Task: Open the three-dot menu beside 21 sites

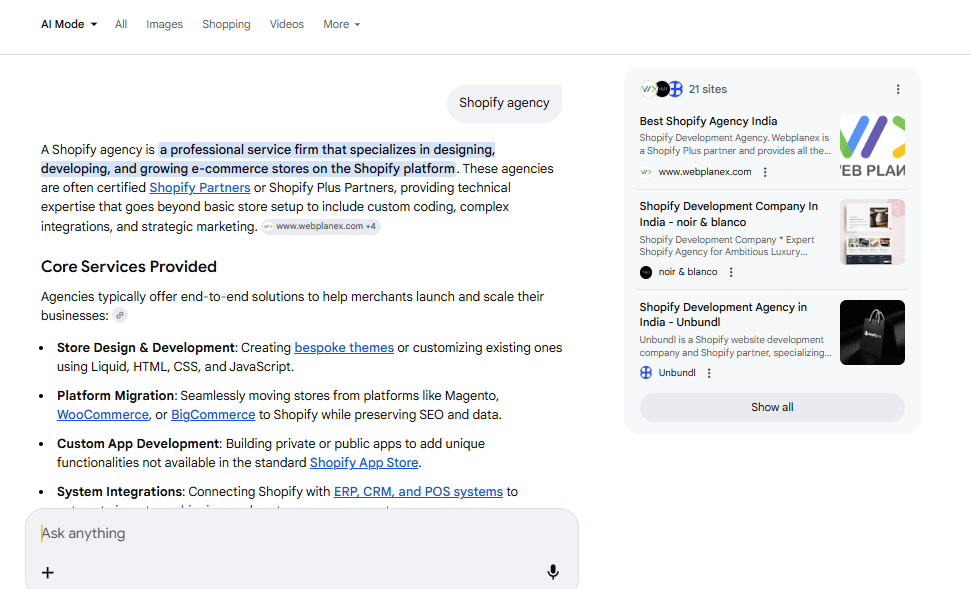Action: 898,89
